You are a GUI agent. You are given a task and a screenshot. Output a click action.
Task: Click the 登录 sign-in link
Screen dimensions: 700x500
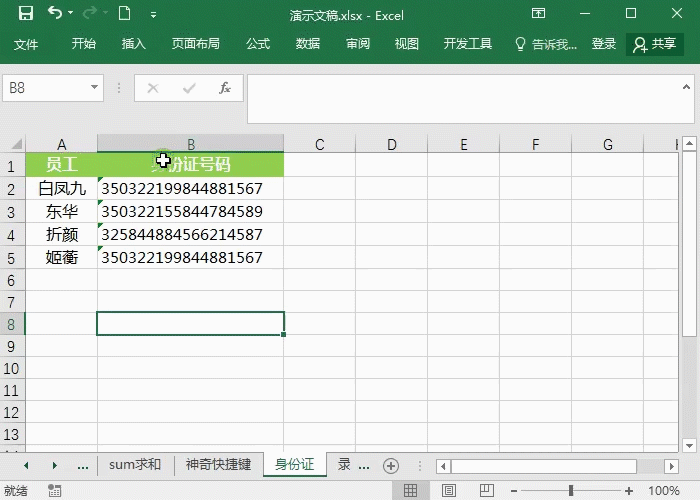(604, 43)
